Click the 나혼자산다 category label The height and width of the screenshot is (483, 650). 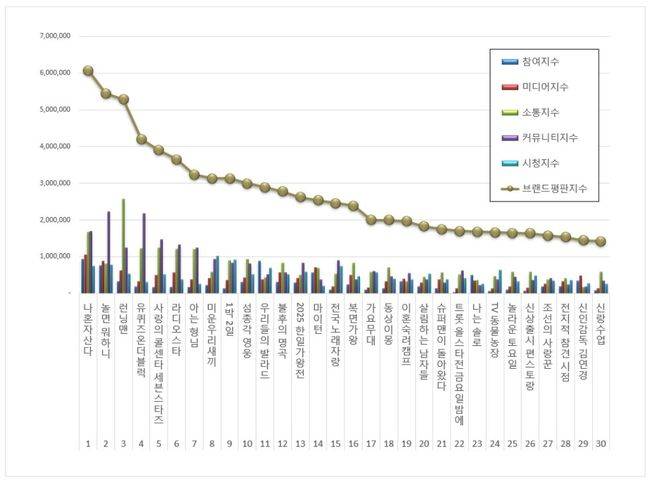[88, 326]
